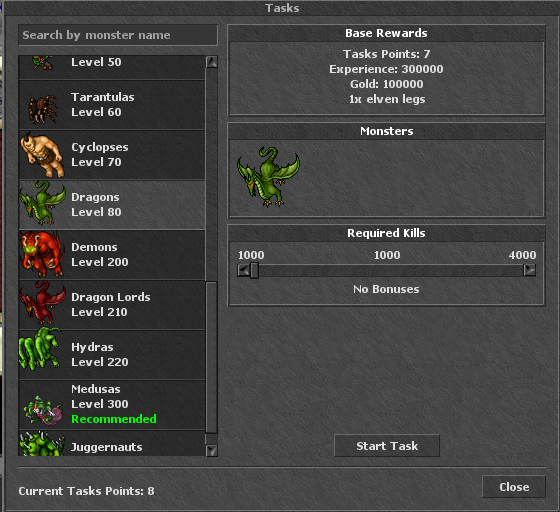Select the Medusas monster icon
This screenshot has width=560, height=512.
[x=43, y=411]
